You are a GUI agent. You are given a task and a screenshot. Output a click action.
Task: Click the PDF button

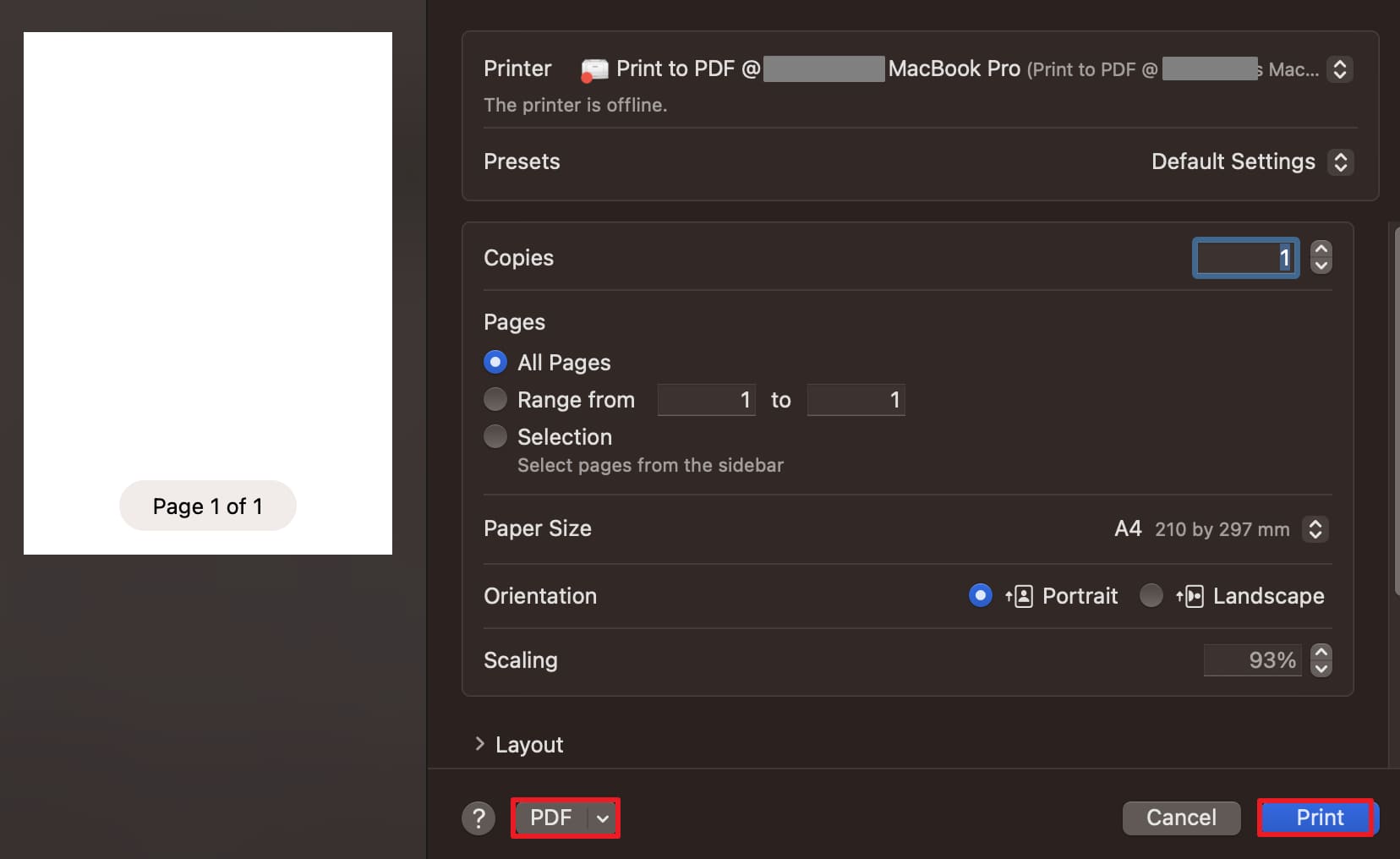[551, 818]
